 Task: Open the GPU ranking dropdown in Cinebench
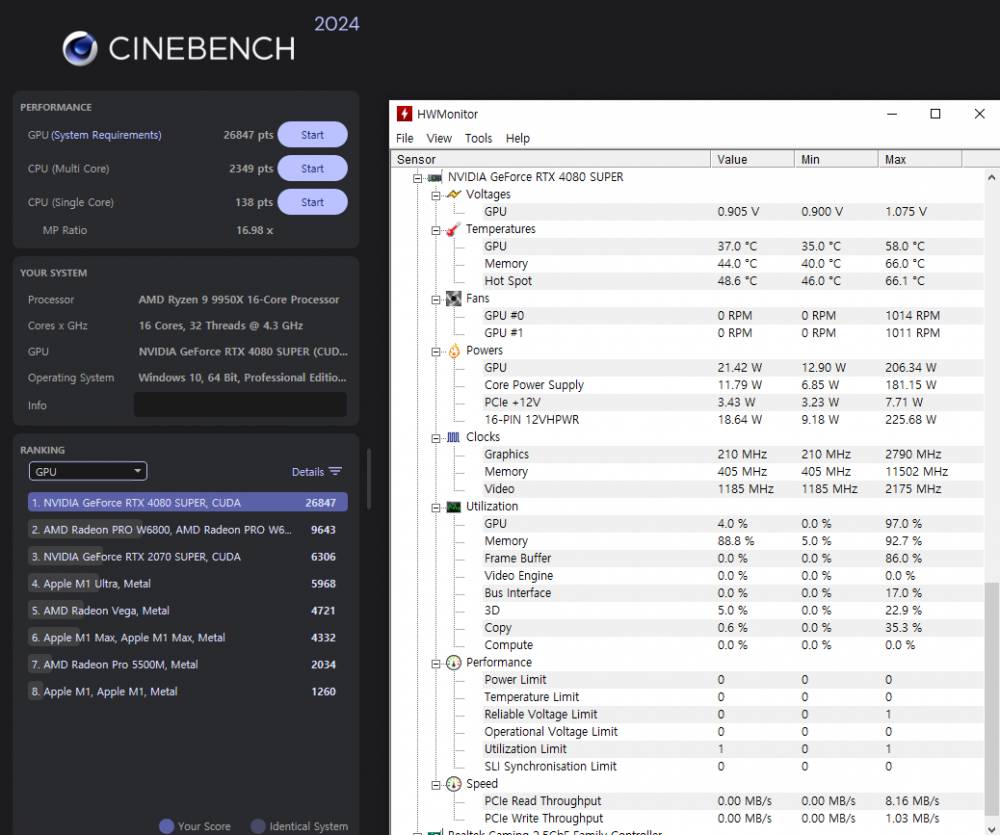88,471
